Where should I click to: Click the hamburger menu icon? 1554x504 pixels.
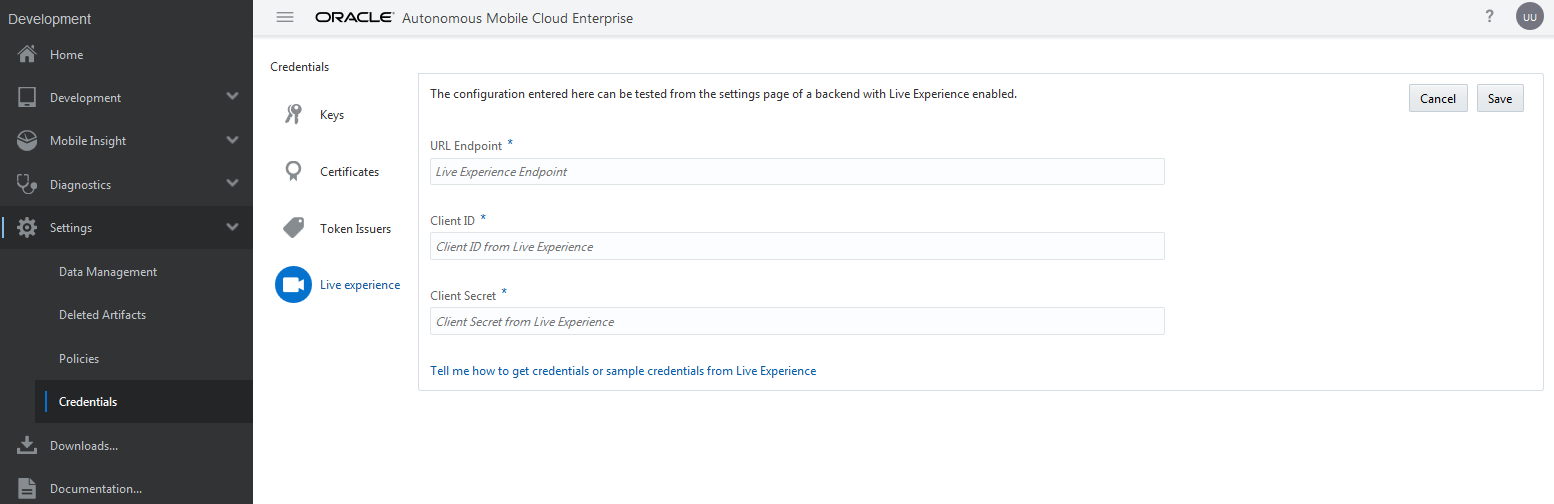[x=285, y=17]
